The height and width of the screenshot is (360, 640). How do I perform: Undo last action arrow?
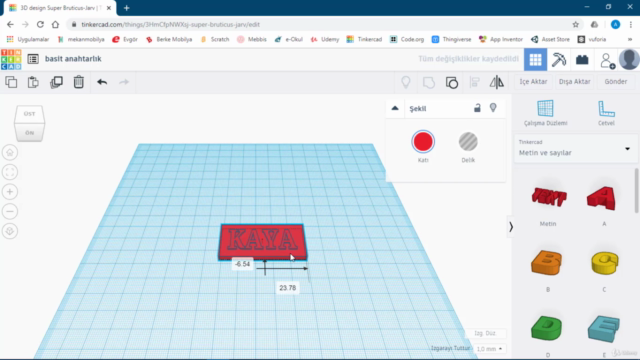tap(102, 82)
